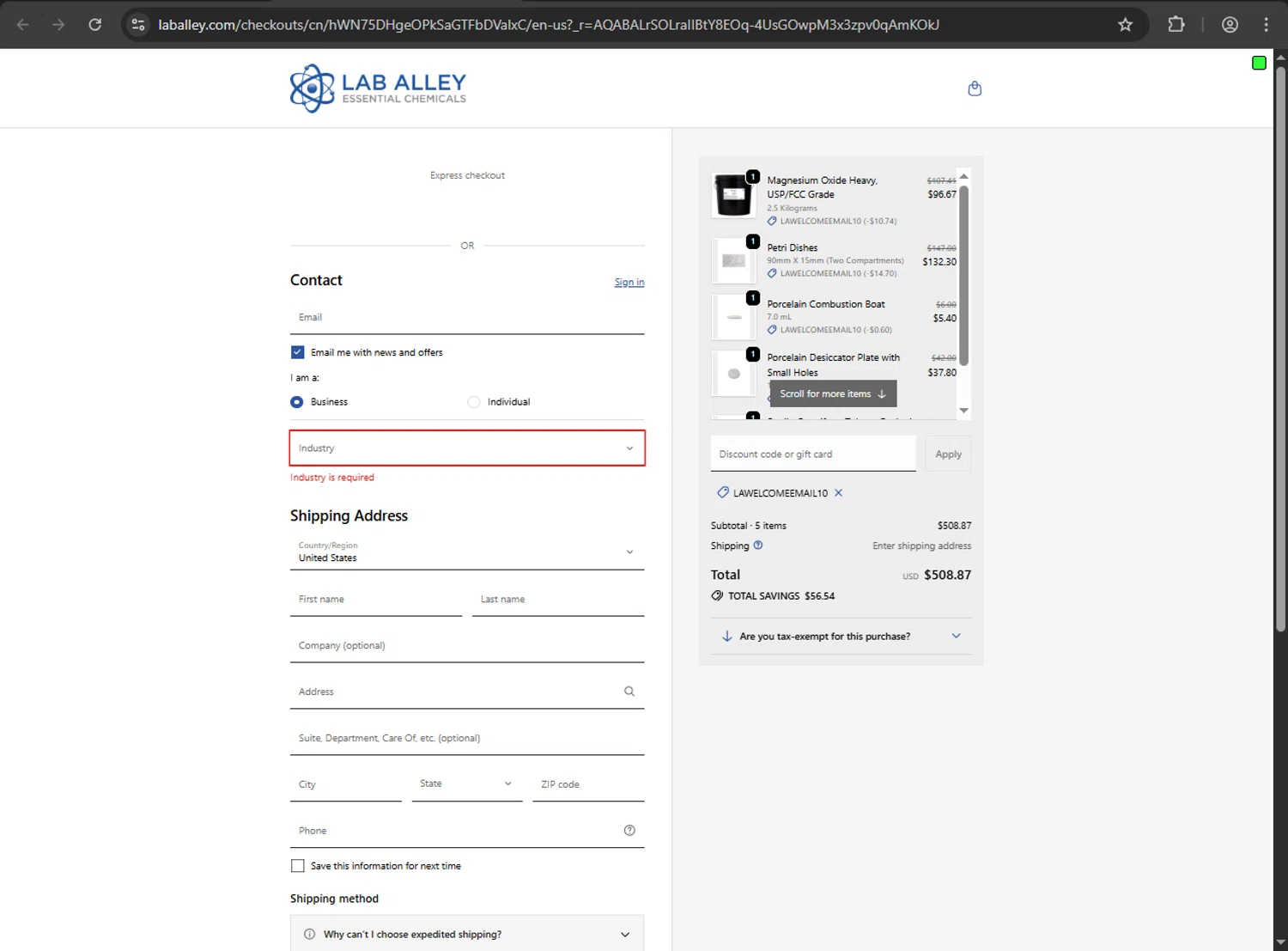This screenshot has width=1288, height=951.
Task: Click the Magnesium Oxide product thumbnail
Action: point(733,196)
